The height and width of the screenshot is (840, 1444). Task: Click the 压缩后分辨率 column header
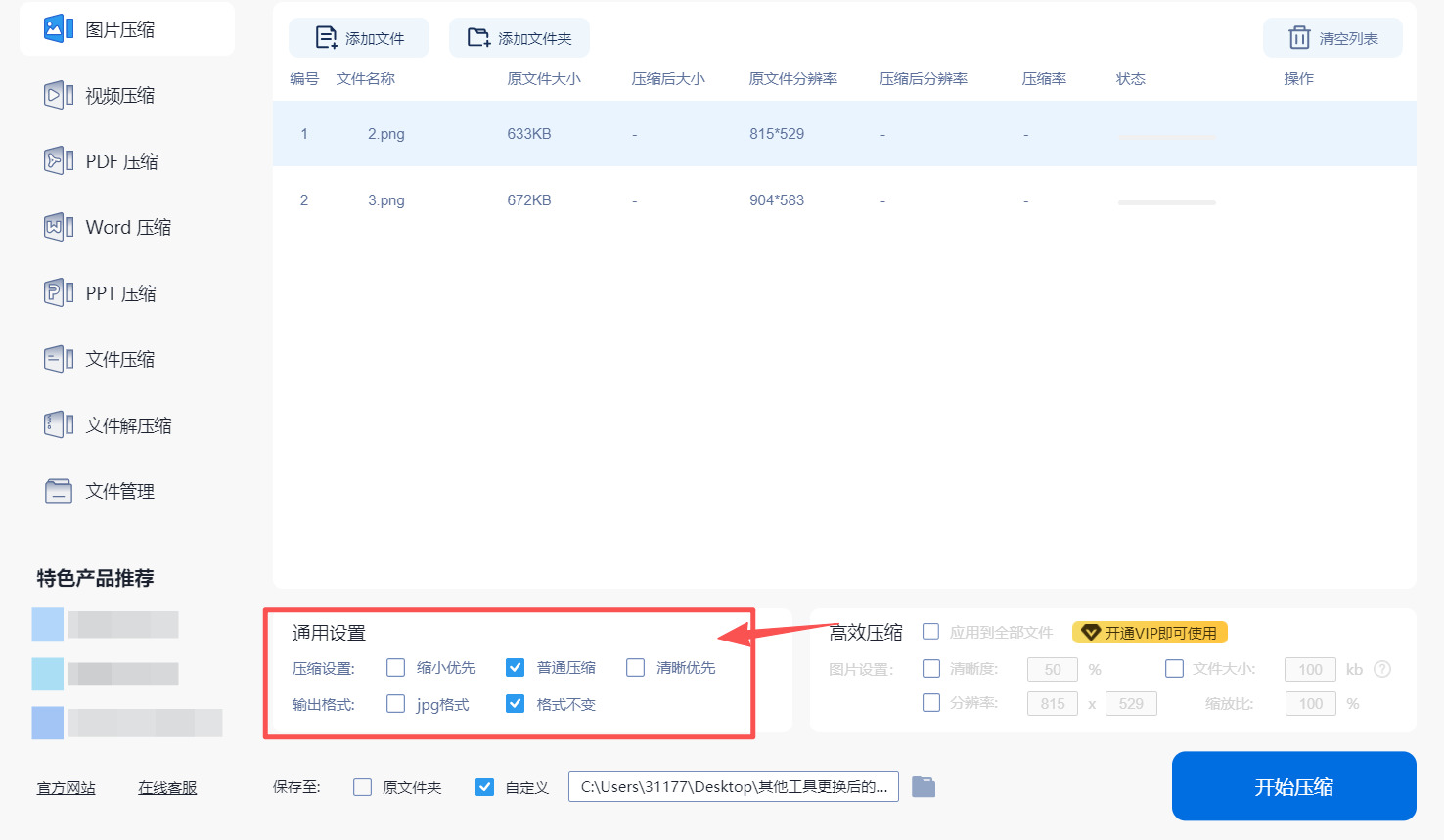point(924,79)
